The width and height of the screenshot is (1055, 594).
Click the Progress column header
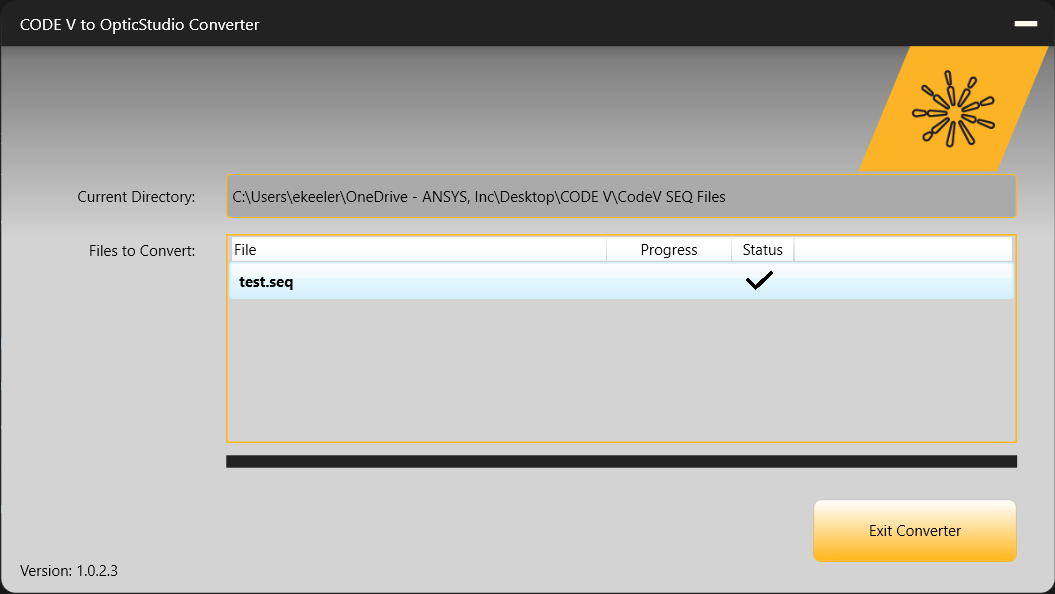(669, 249)
